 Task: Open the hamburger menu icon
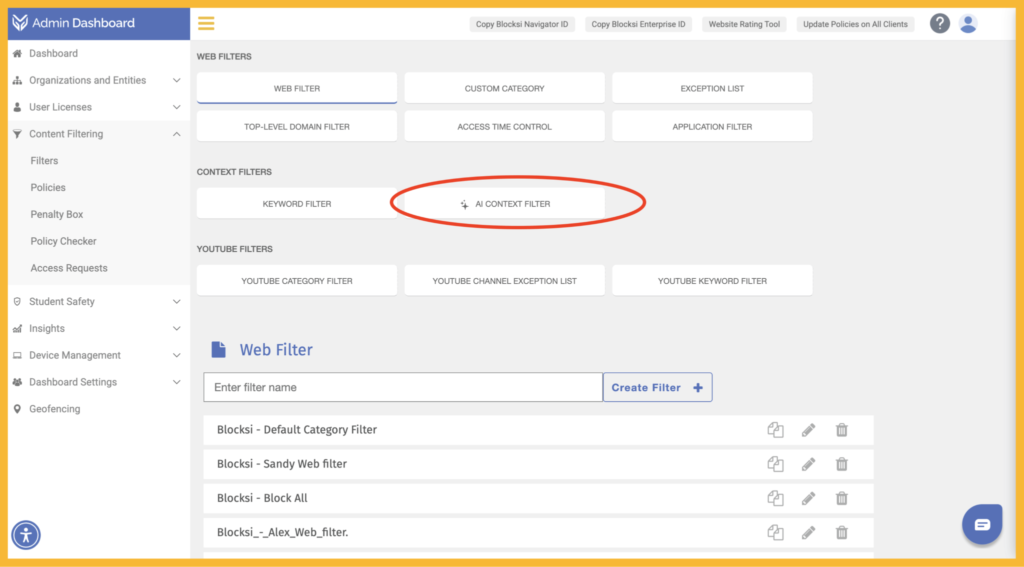(x=206, y=24)
